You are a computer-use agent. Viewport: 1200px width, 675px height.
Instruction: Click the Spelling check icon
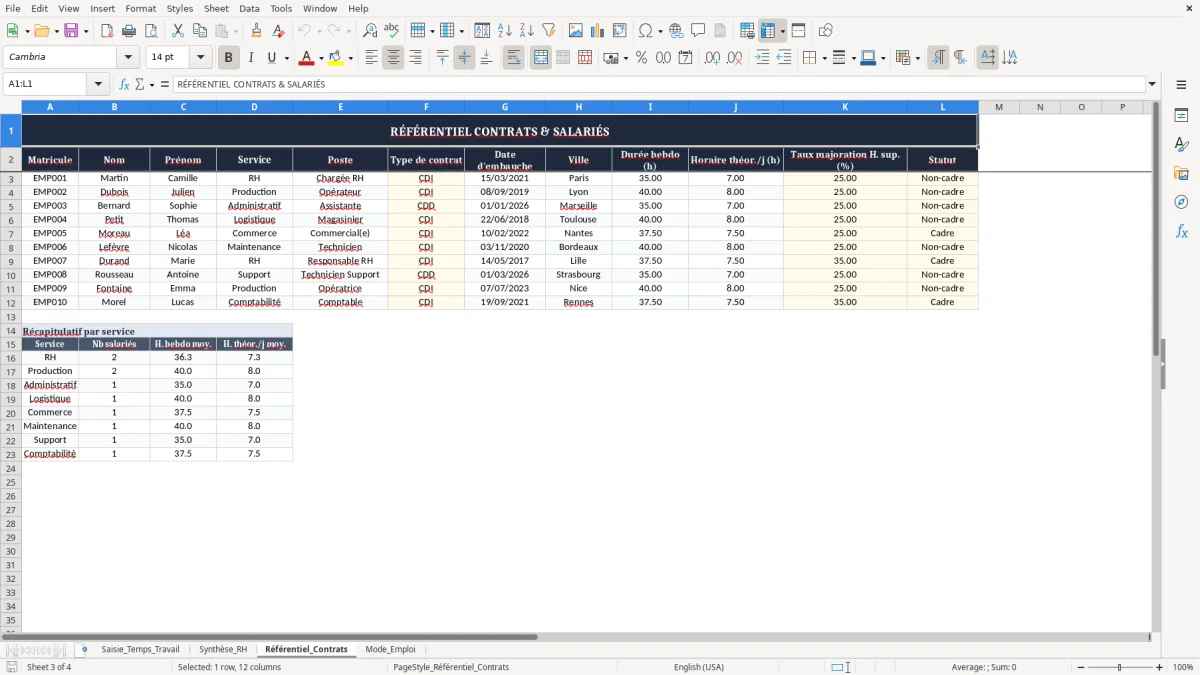coord(392,31)
